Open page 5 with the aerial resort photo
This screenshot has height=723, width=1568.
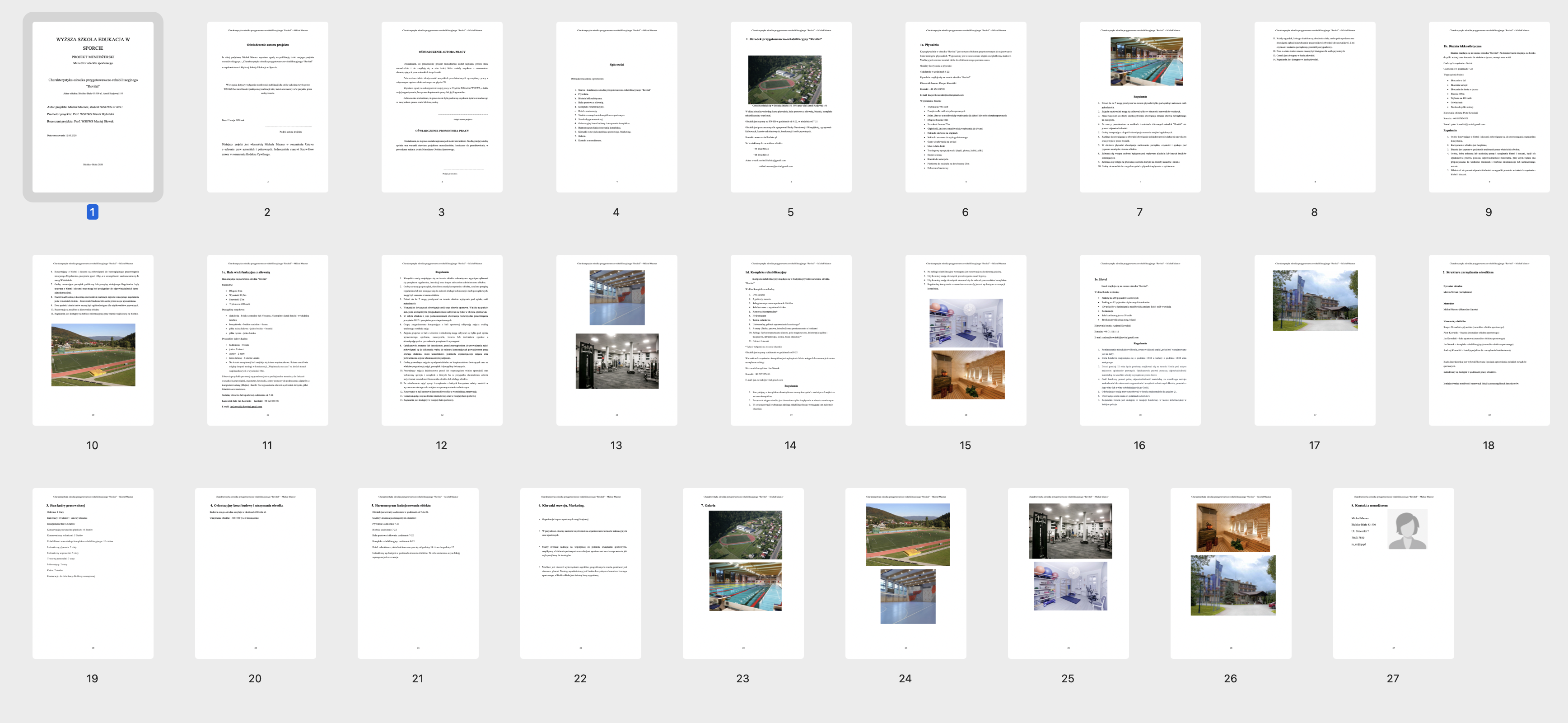tap(791, 107)
